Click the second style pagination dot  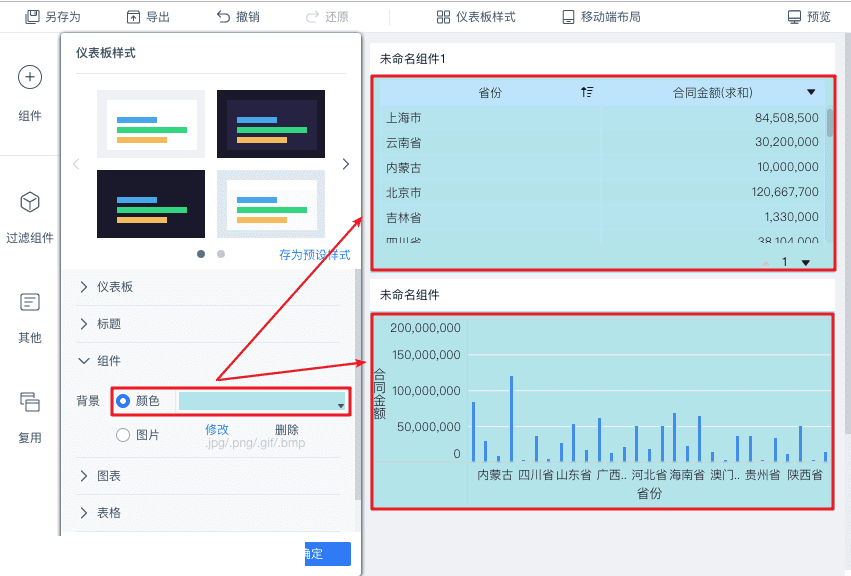(x=221, y=254)
